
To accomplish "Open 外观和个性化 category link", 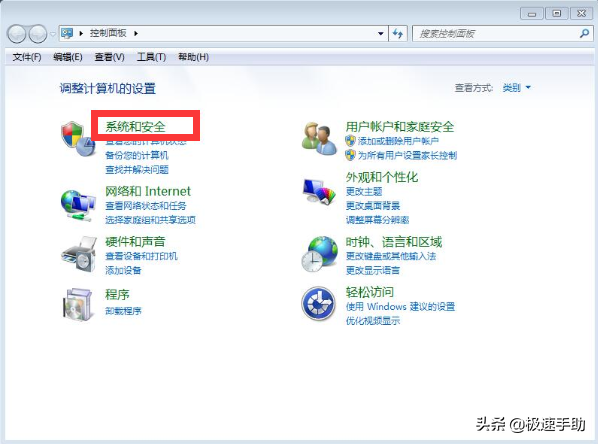I will click(x=382, y=177).
